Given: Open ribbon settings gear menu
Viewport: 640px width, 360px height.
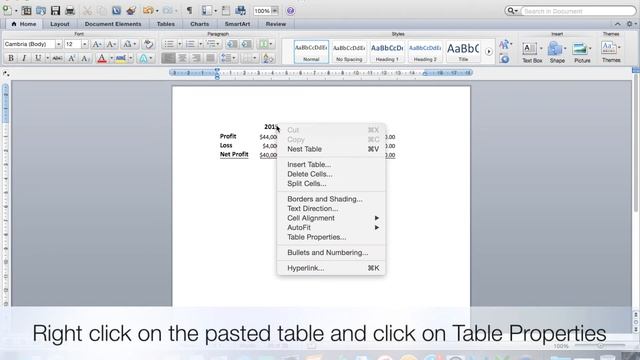Looking at the screenshot, I should tap(630, 24).
